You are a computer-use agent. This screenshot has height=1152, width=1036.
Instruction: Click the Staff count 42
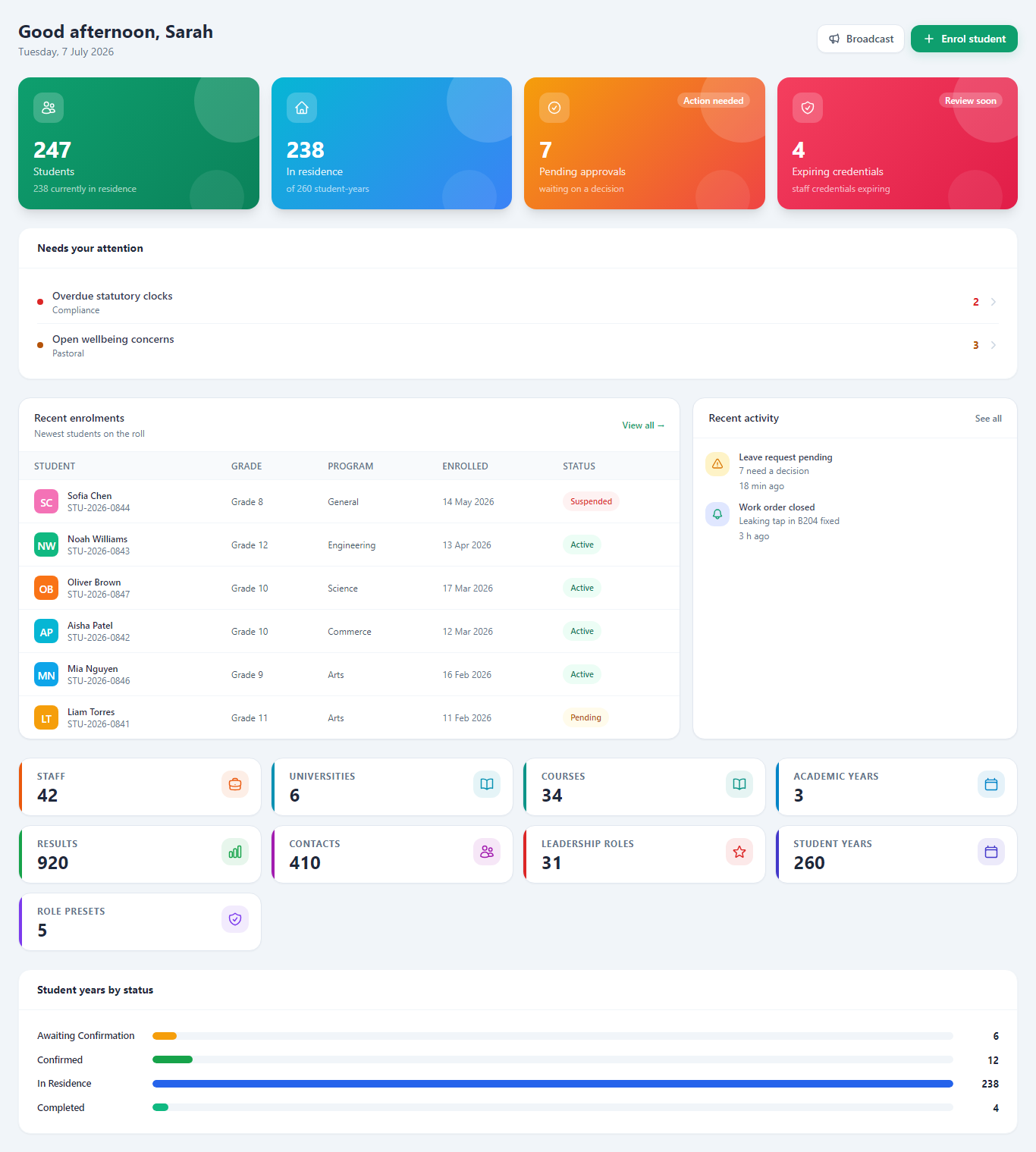(x=47, y=796)
